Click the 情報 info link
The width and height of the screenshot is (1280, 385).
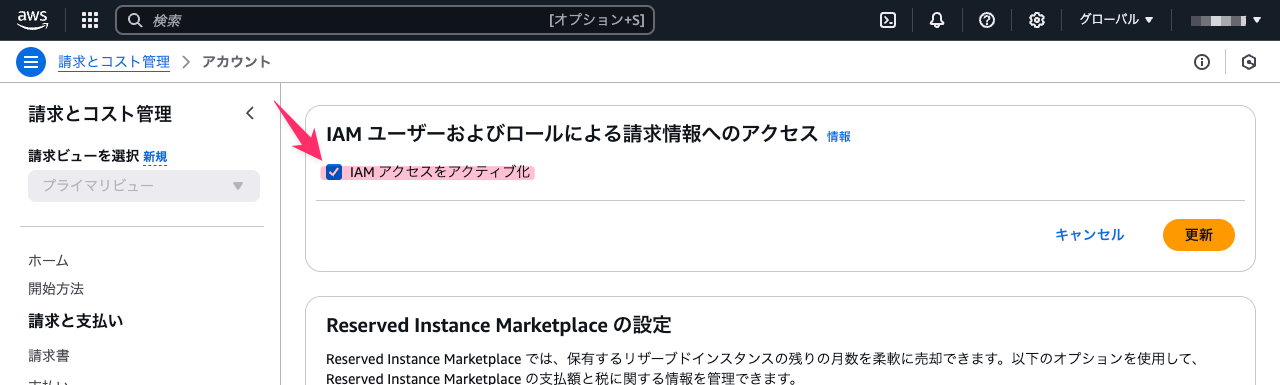(x=839, y=136)
